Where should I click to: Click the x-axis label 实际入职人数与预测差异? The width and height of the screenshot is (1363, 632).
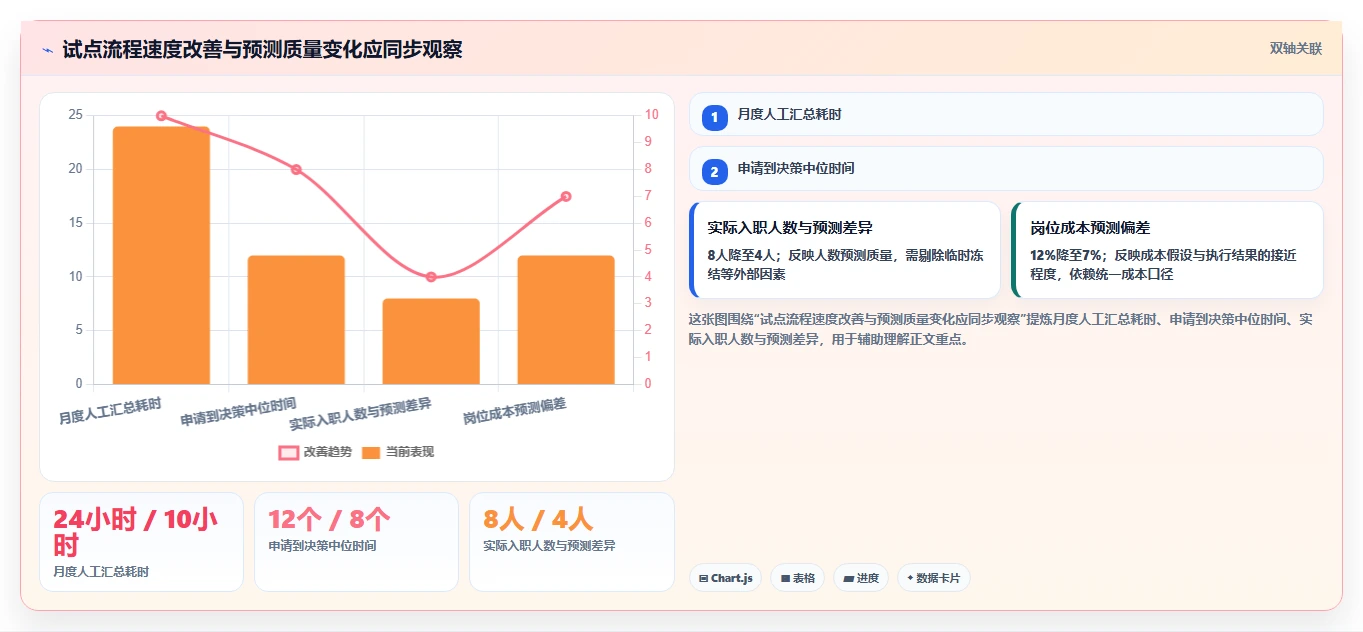coord(361,414)
